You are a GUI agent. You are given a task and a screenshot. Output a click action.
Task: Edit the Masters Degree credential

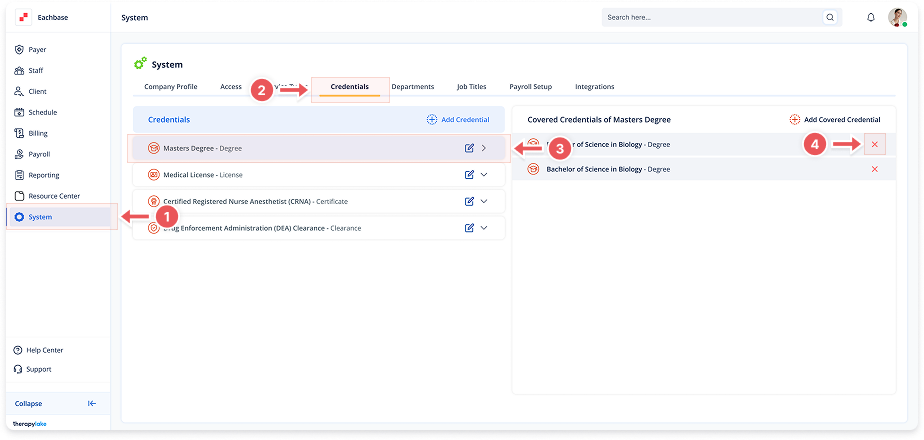tap(469, 148)
